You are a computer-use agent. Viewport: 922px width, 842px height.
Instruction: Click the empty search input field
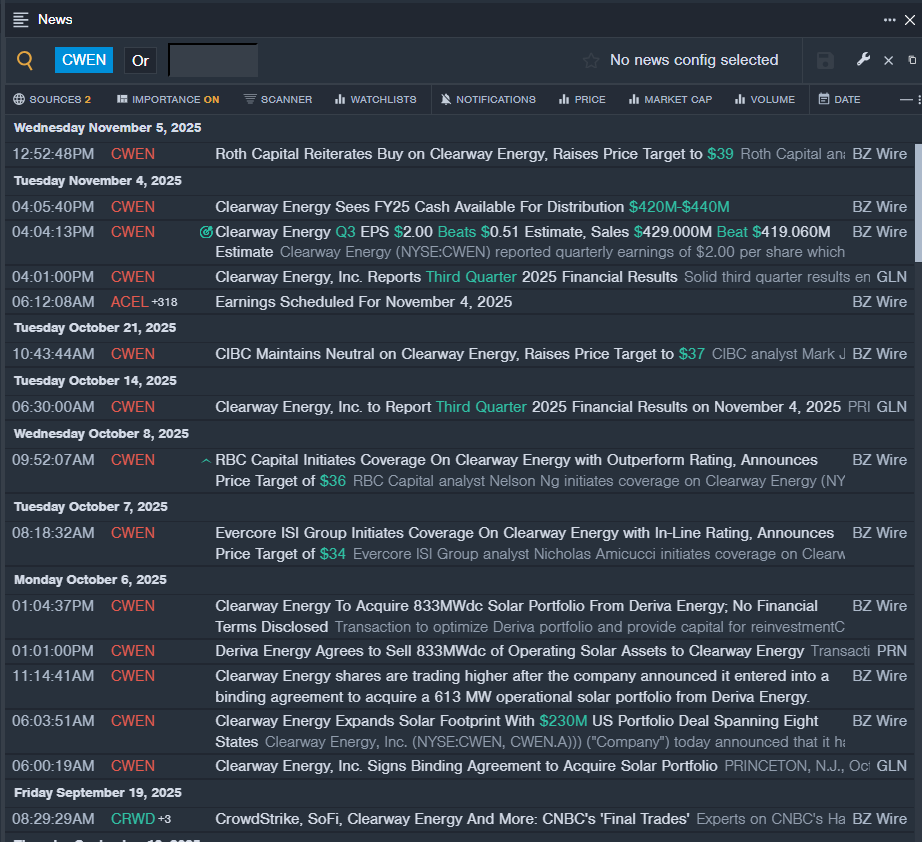pos(213,60)
